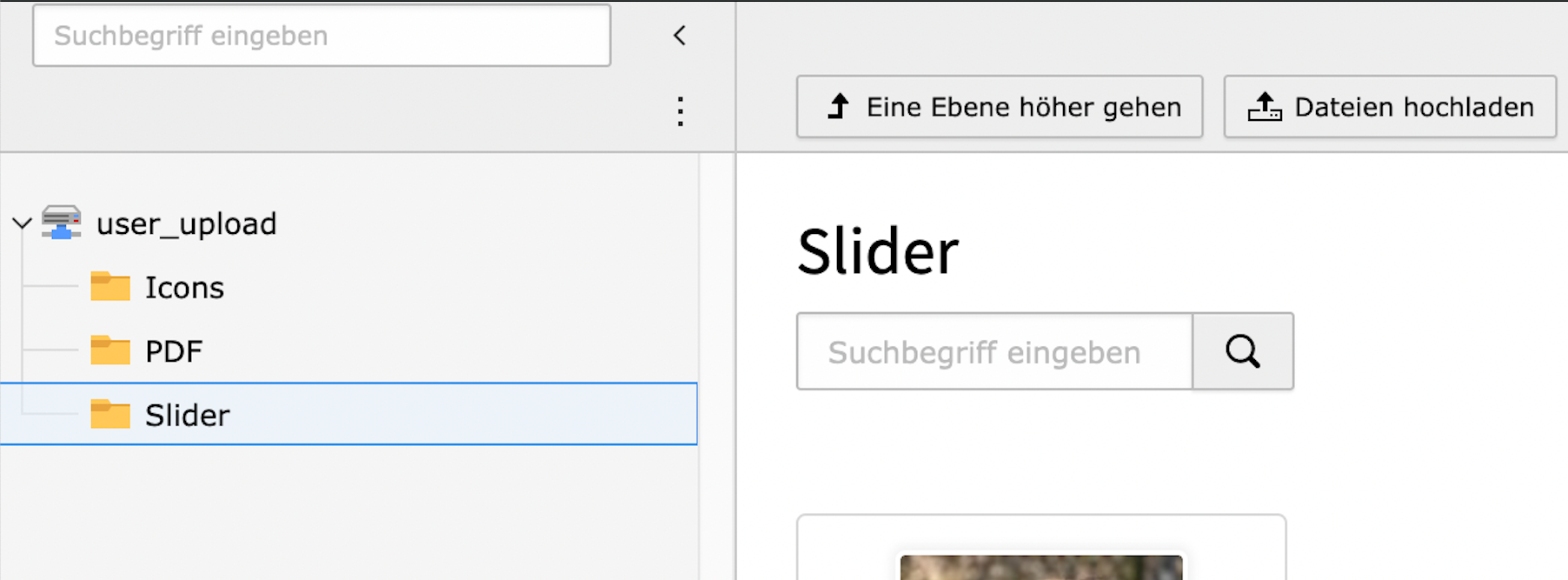The width and height of the screenshot is (1568, 580).
Task: Click the up-arrow icon for one level up
Action: tap(838, 107)
